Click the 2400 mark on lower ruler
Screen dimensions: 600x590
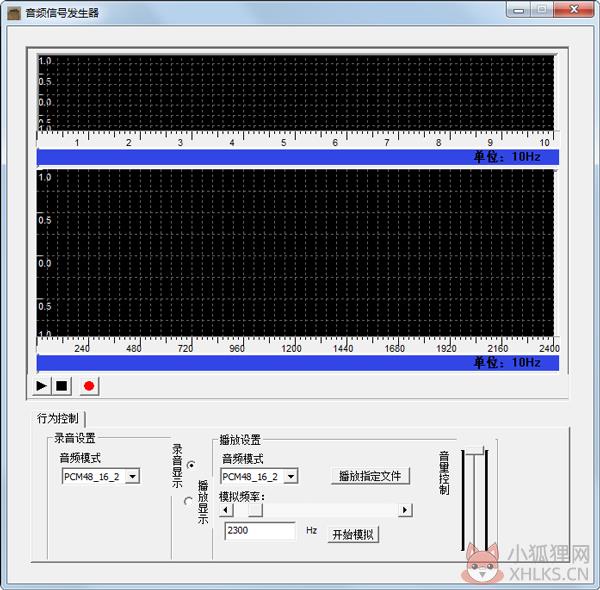[549, 349]
